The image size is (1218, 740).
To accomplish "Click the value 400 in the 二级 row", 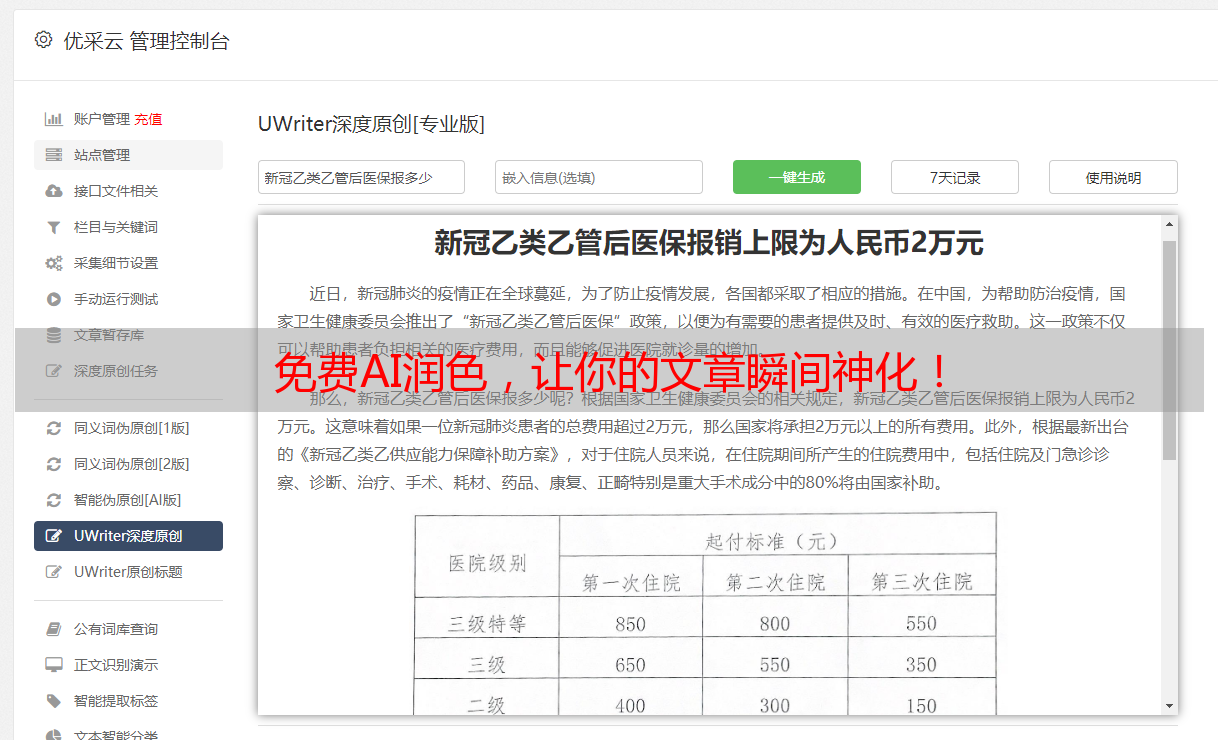I will pos(631,705).
